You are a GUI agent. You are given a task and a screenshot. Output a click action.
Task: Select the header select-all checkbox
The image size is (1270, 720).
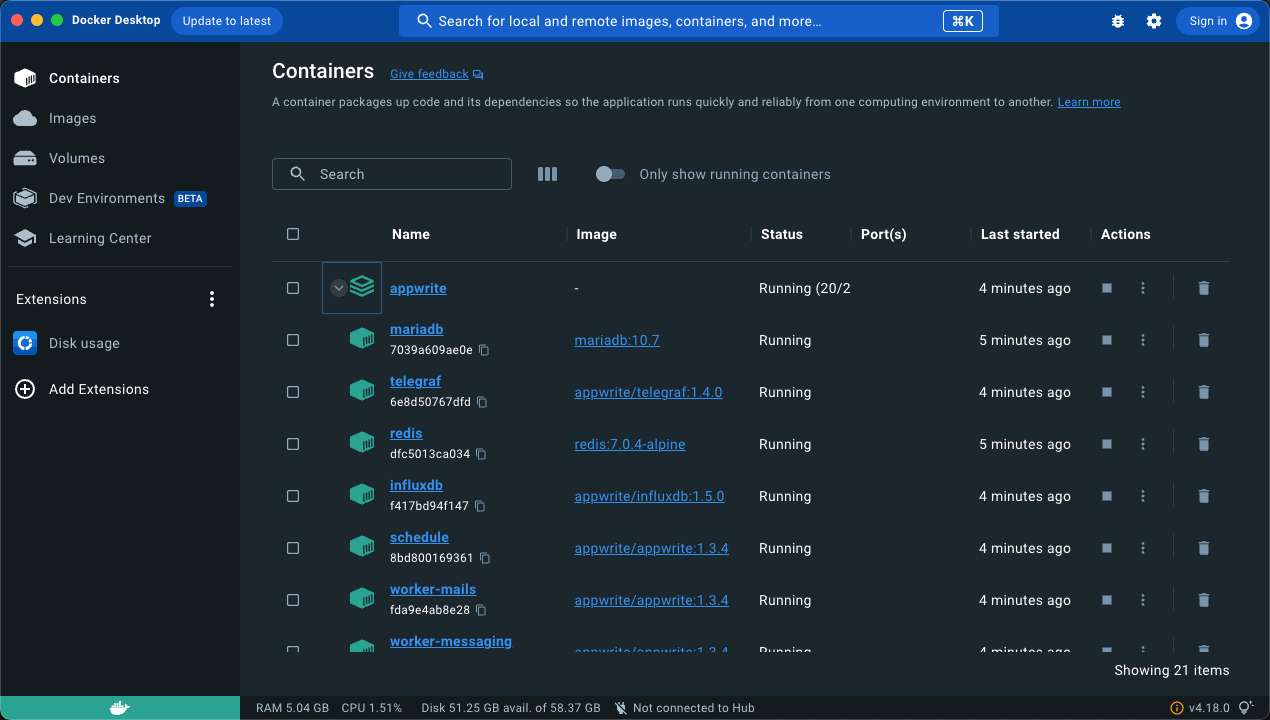pyautogui.click(x=293, y=234)
